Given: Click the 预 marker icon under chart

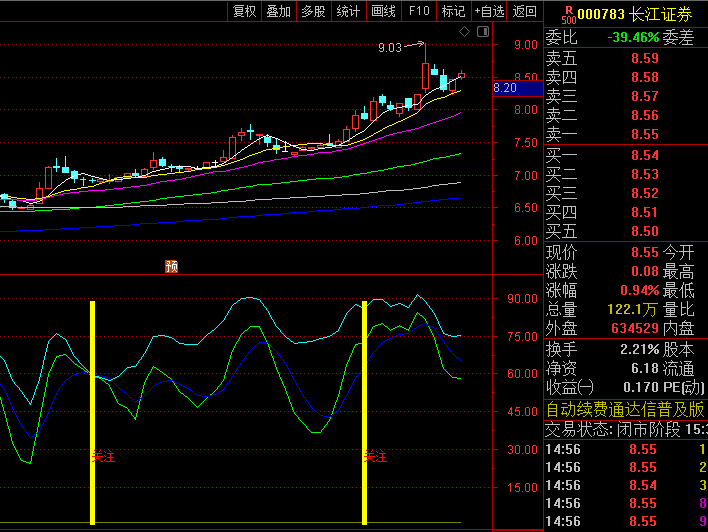Looking at the screenshot, I should (171, 266).
